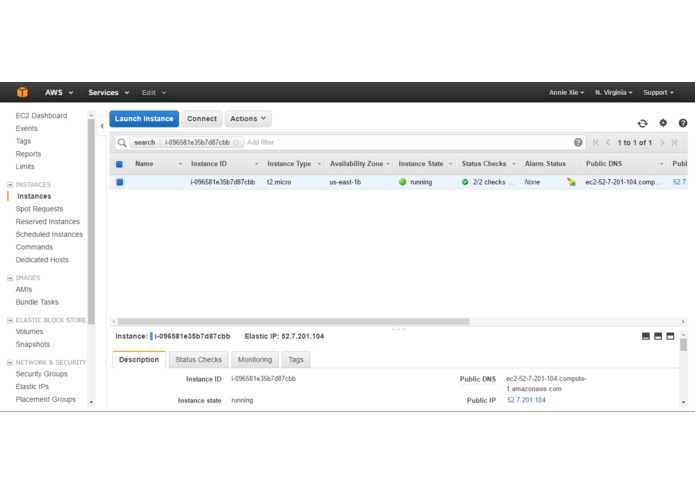
Task: Go to first page of results
Action: point(595,142)
